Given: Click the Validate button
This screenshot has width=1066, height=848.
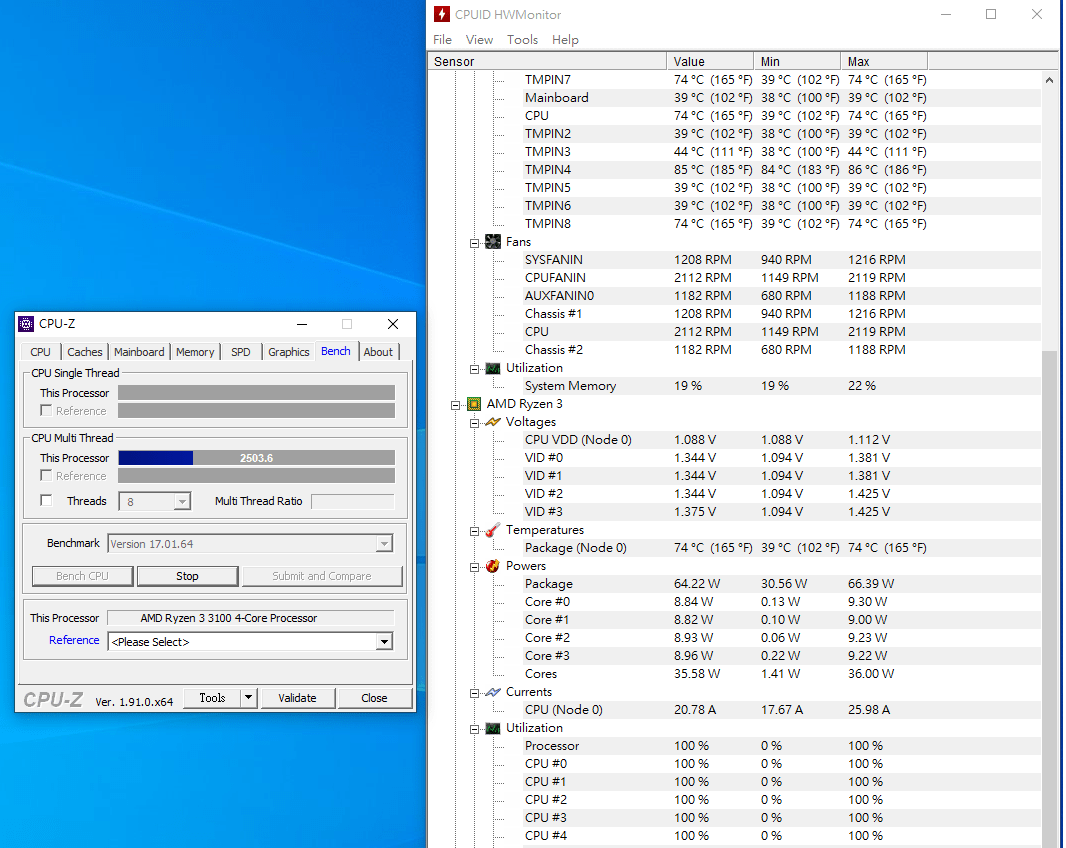Looking at the screenshot, I should [x=297, y=698].
